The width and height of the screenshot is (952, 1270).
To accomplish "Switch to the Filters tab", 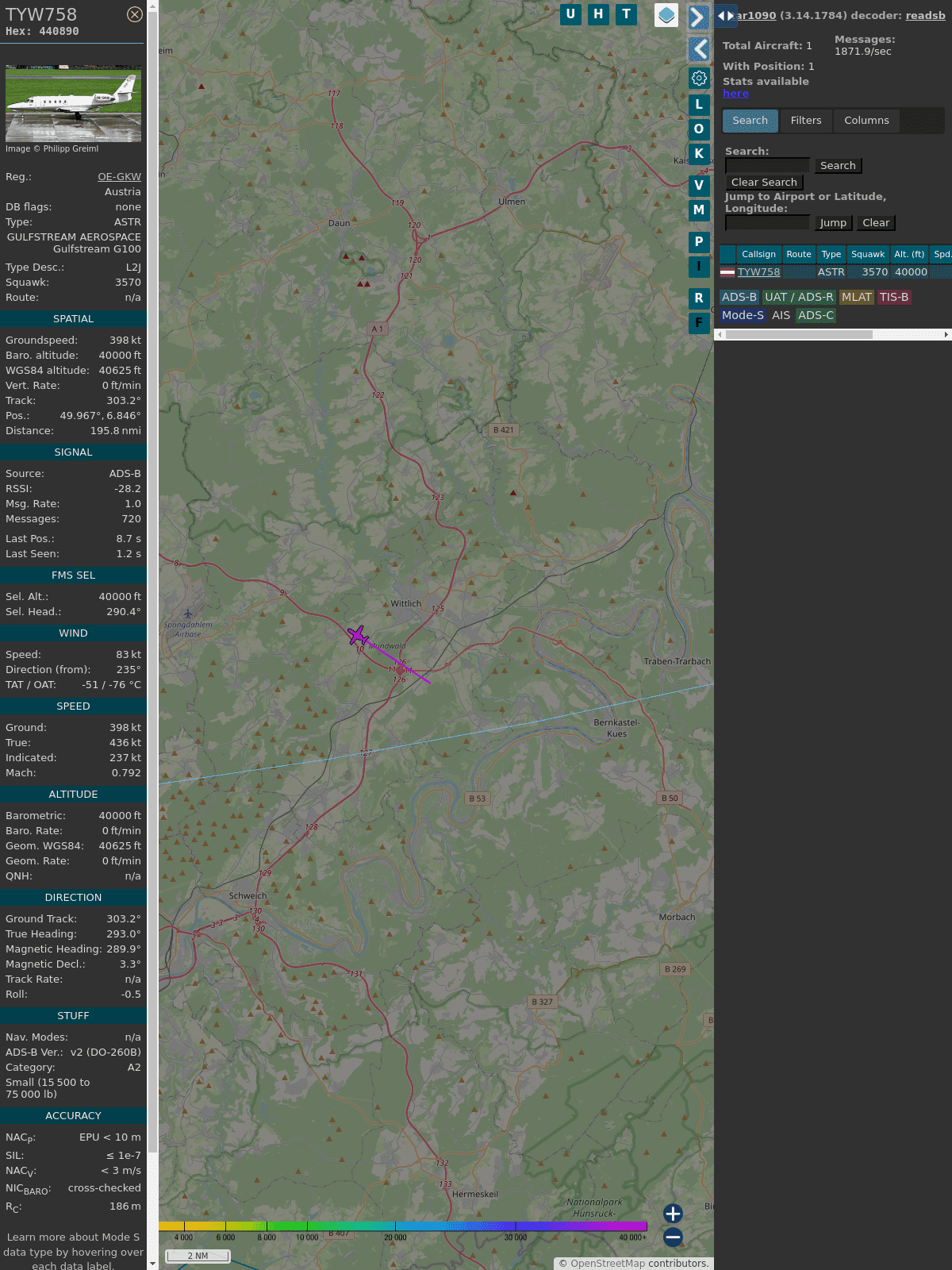I will click(805, 121).
